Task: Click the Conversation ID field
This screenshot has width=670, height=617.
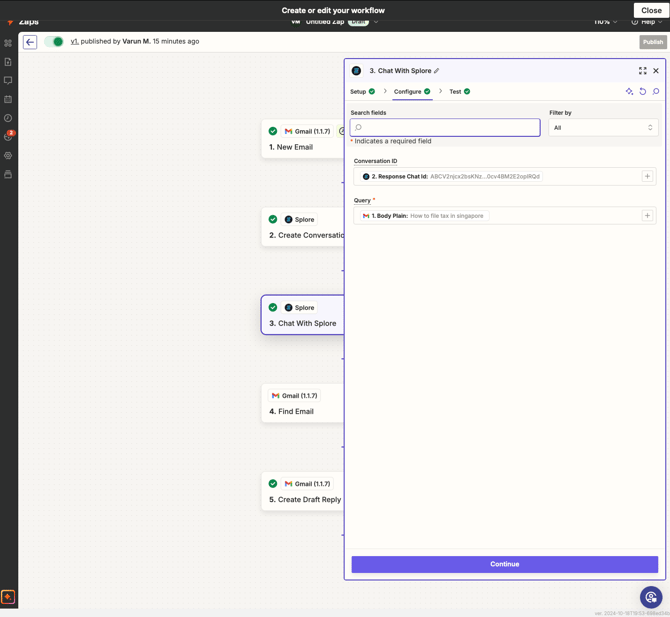Action: tap(505, 176)
